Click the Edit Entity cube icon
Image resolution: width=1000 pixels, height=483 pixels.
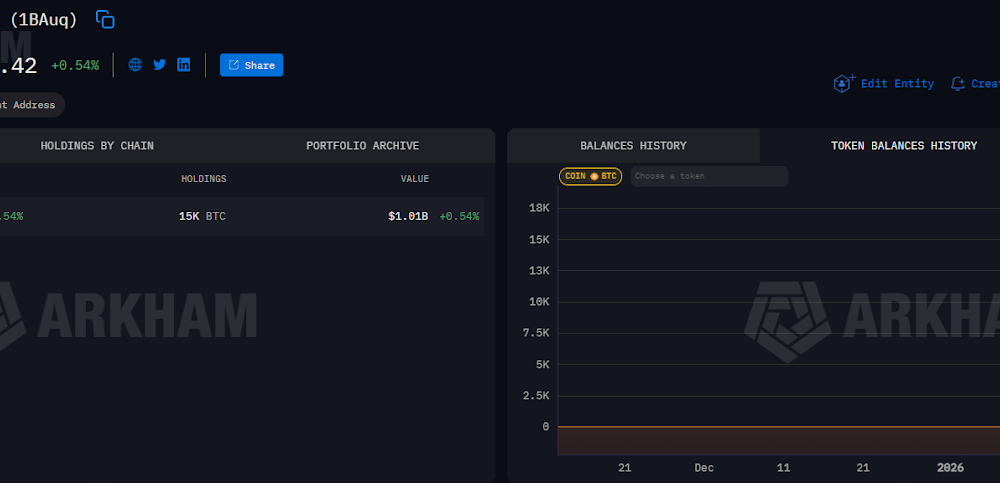(x=844, y=83)
